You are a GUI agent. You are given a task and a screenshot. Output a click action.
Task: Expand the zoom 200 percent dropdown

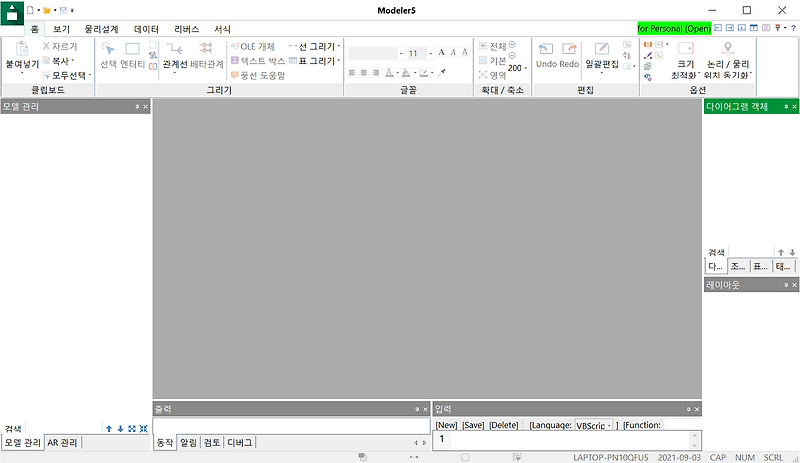(x=526, y=68)
